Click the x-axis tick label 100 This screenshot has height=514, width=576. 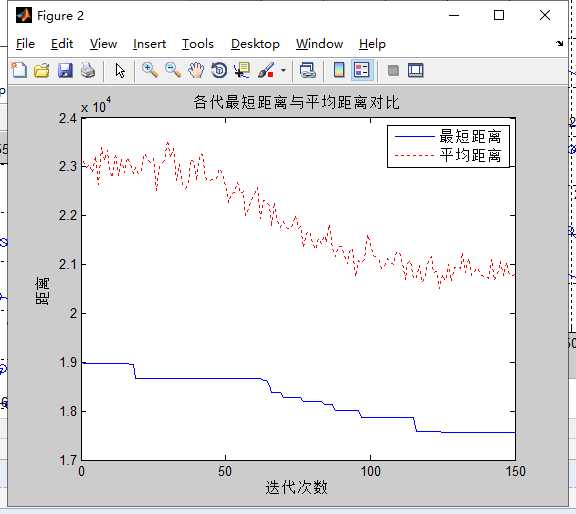click(370, 471)
